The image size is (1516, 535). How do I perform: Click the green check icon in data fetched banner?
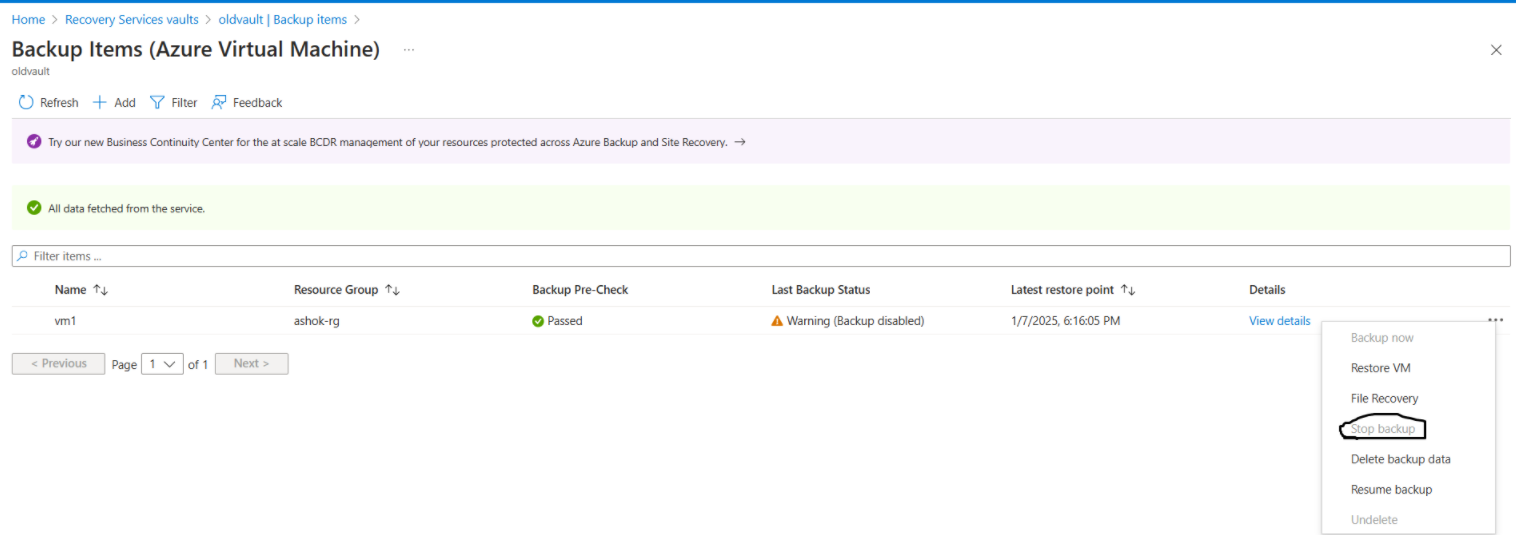(x=34, y=208)
